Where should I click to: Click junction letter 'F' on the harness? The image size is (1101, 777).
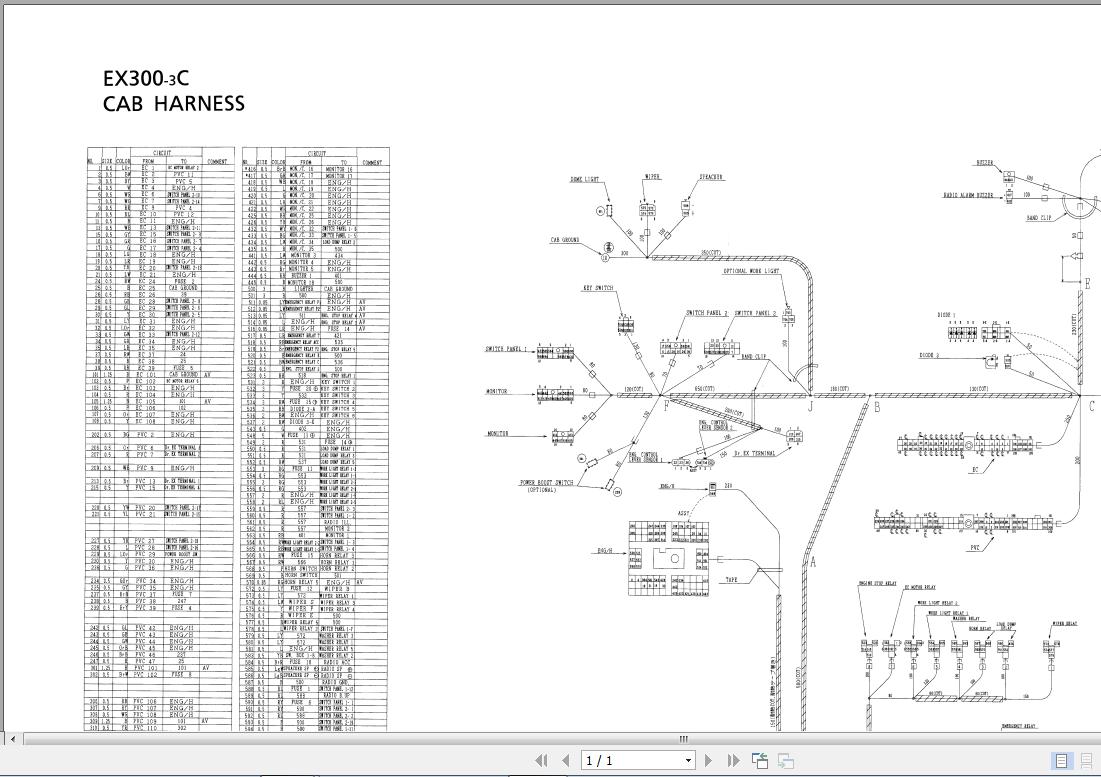click(x=666, y=406)
